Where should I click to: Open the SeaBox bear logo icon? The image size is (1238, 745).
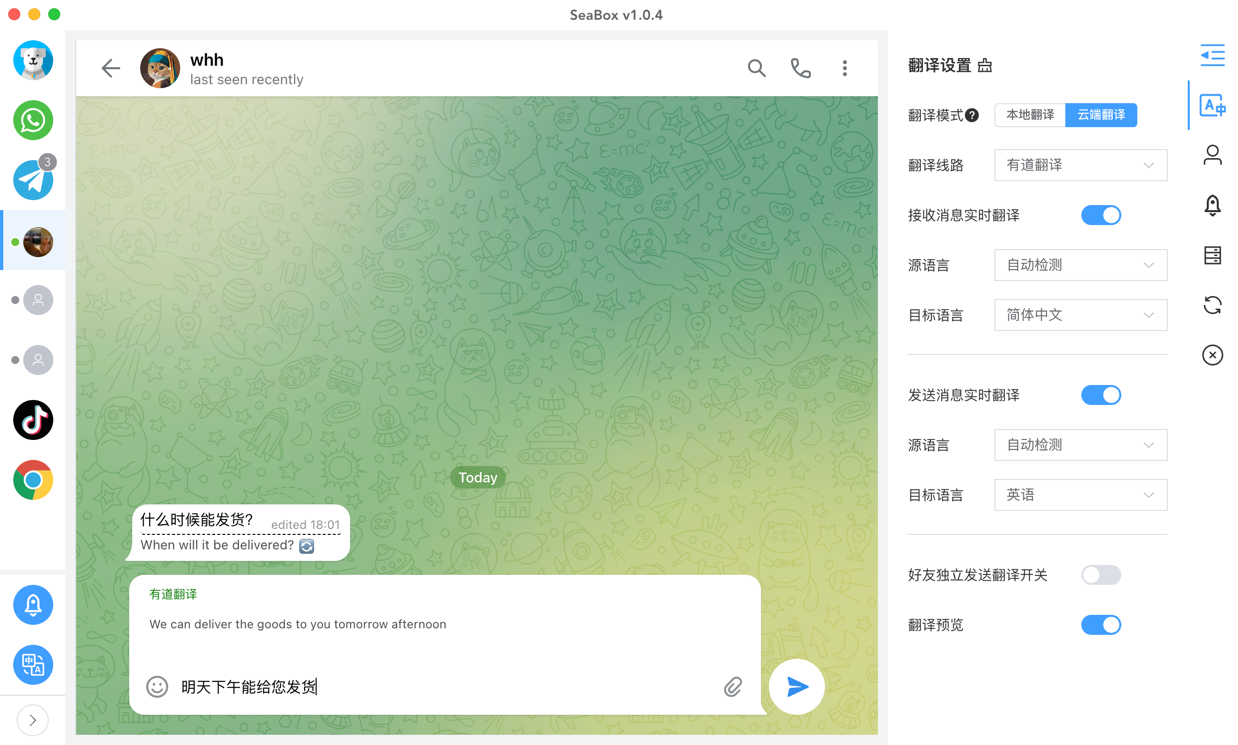click(x=33, y=60)
